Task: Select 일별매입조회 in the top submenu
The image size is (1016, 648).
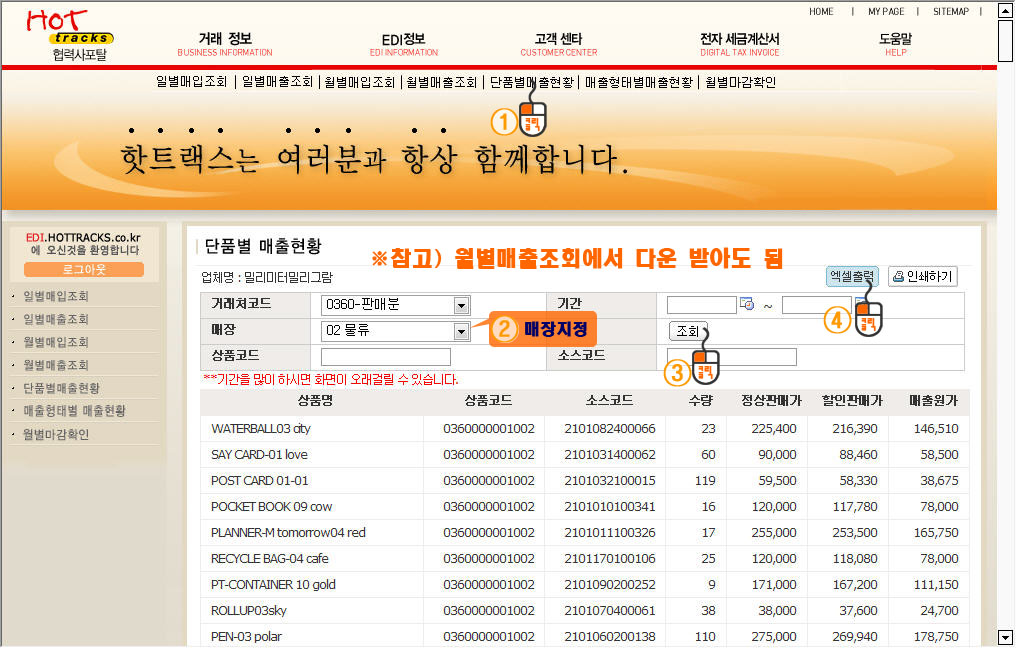Action: [192, 82]
